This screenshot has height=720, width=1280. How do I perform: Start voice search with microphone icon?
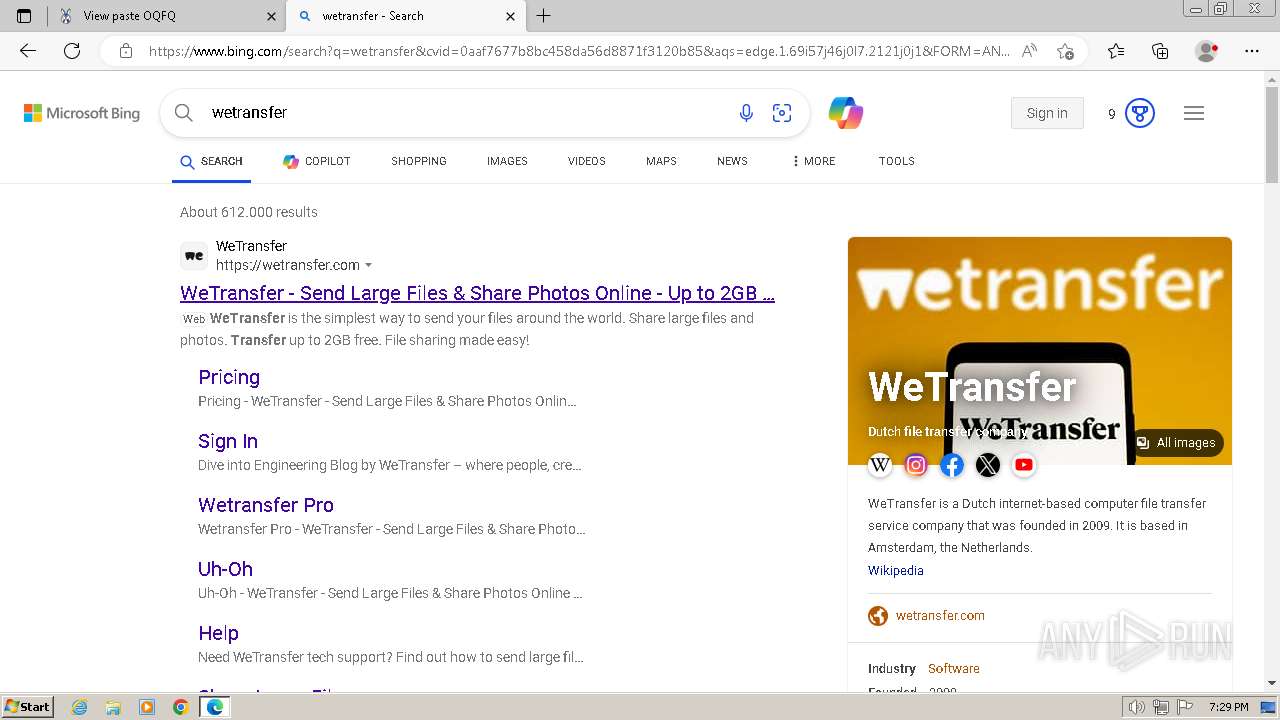point(746,113)
